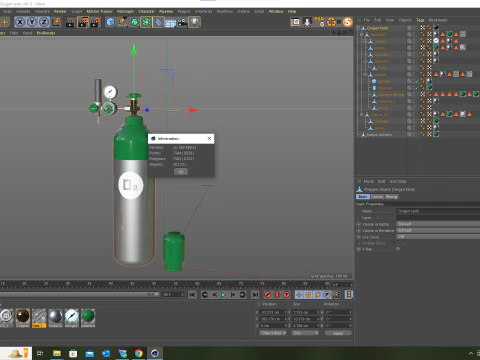Viewport: 480px width, 360px height.
Task: Click the orange S plugin icon
Action: 347,22
